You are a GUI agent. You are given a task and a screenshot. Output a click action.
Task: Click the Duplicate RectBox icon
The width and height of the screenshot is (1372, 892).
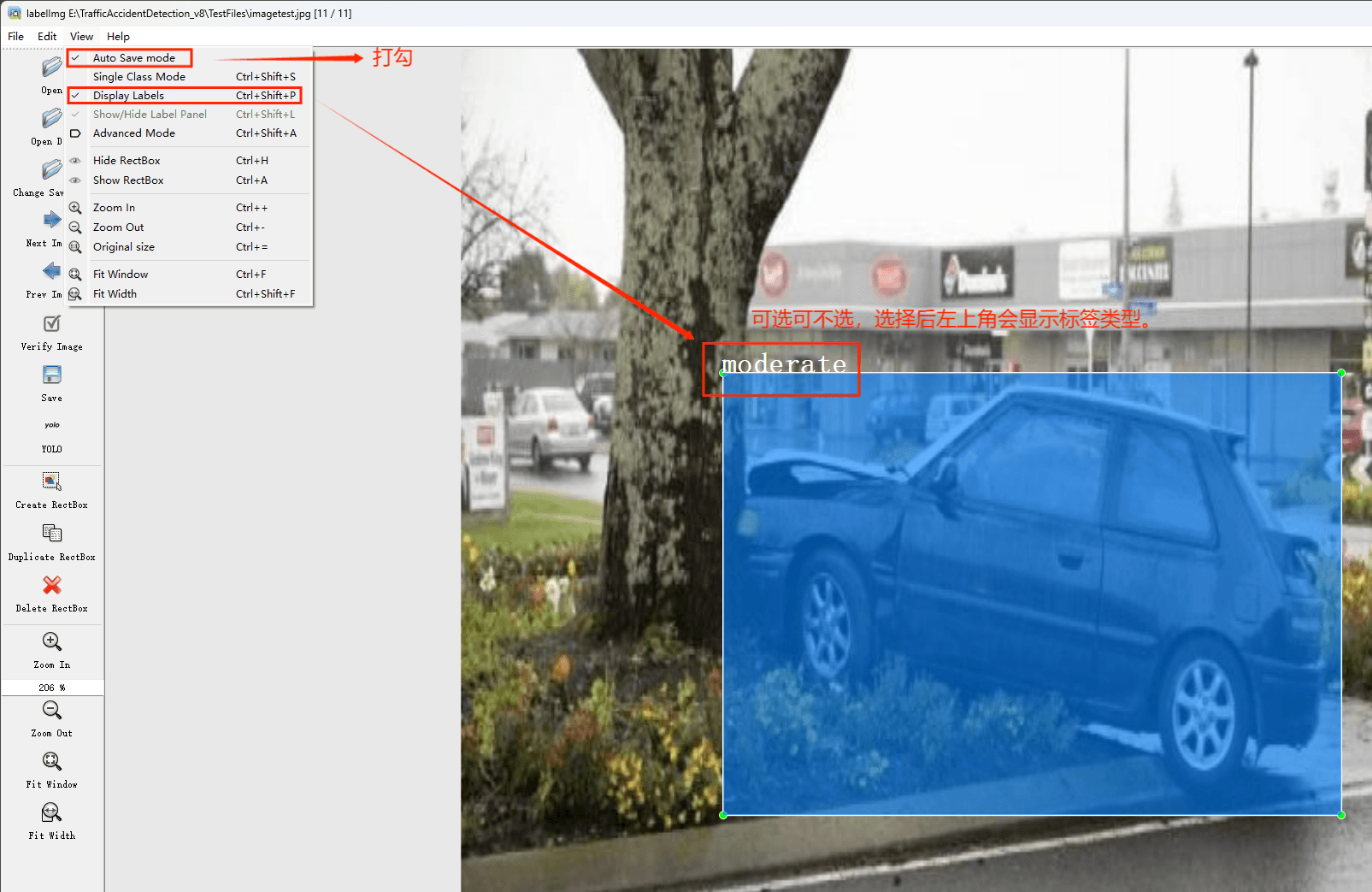coord(51,534)
